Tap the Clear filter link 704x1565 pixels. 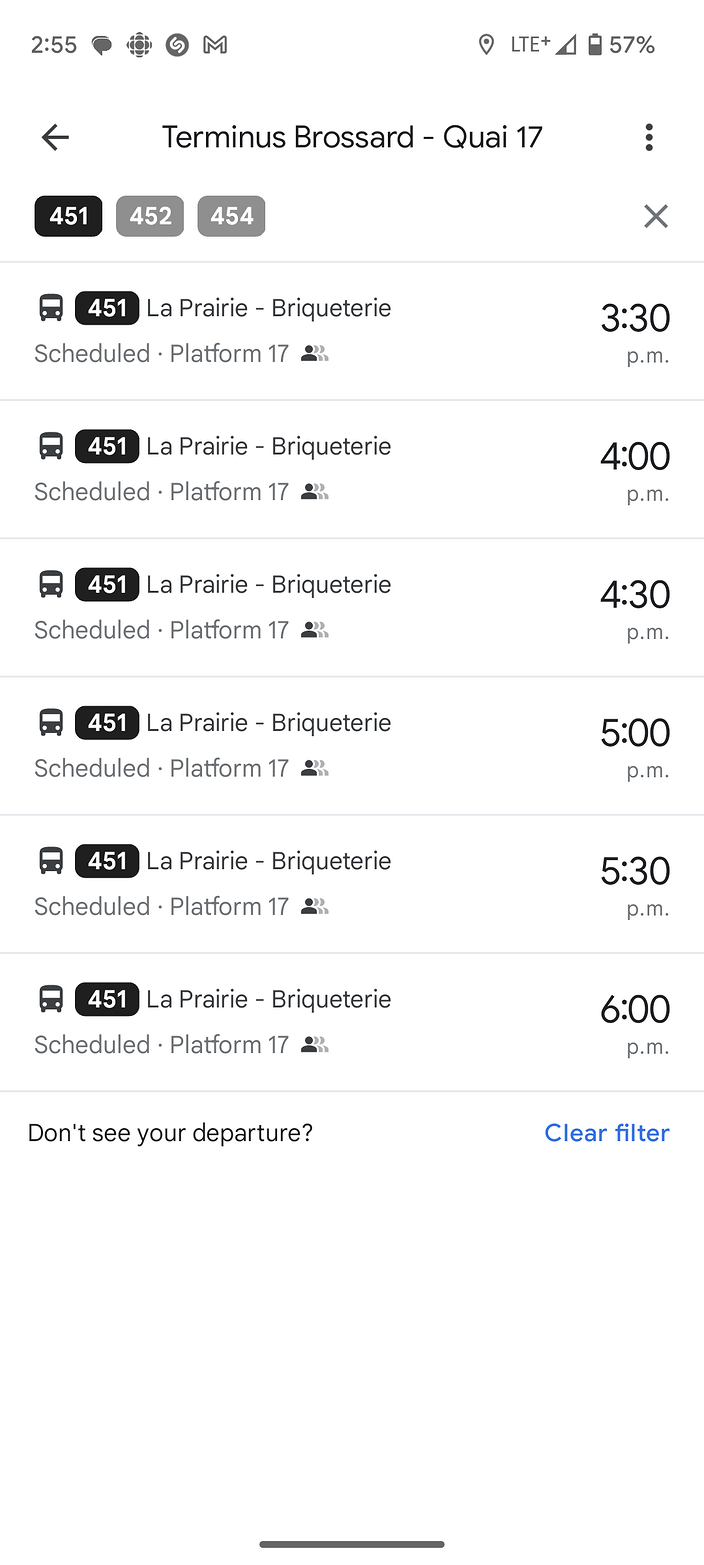coord(607,1133)
